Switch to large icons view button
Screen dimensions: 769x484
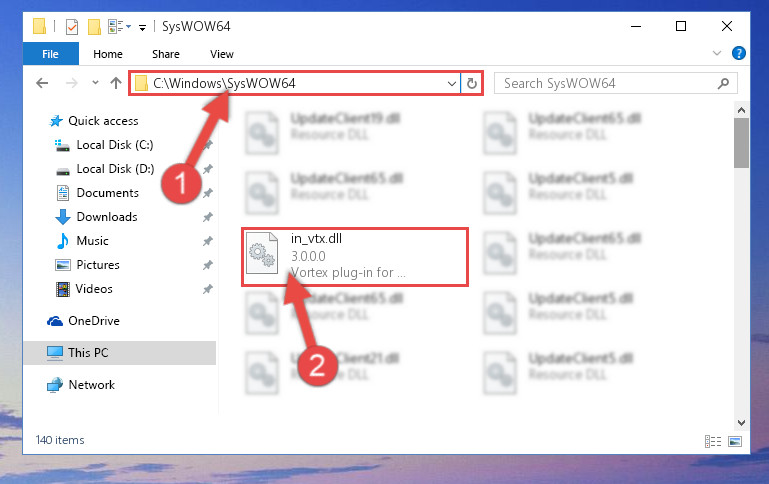[735, 441]
